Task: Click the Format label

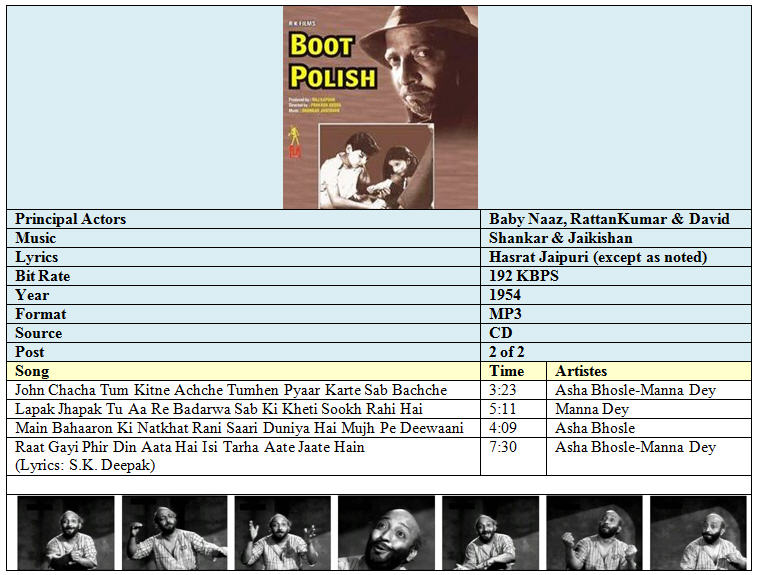Action: [41, 314]
